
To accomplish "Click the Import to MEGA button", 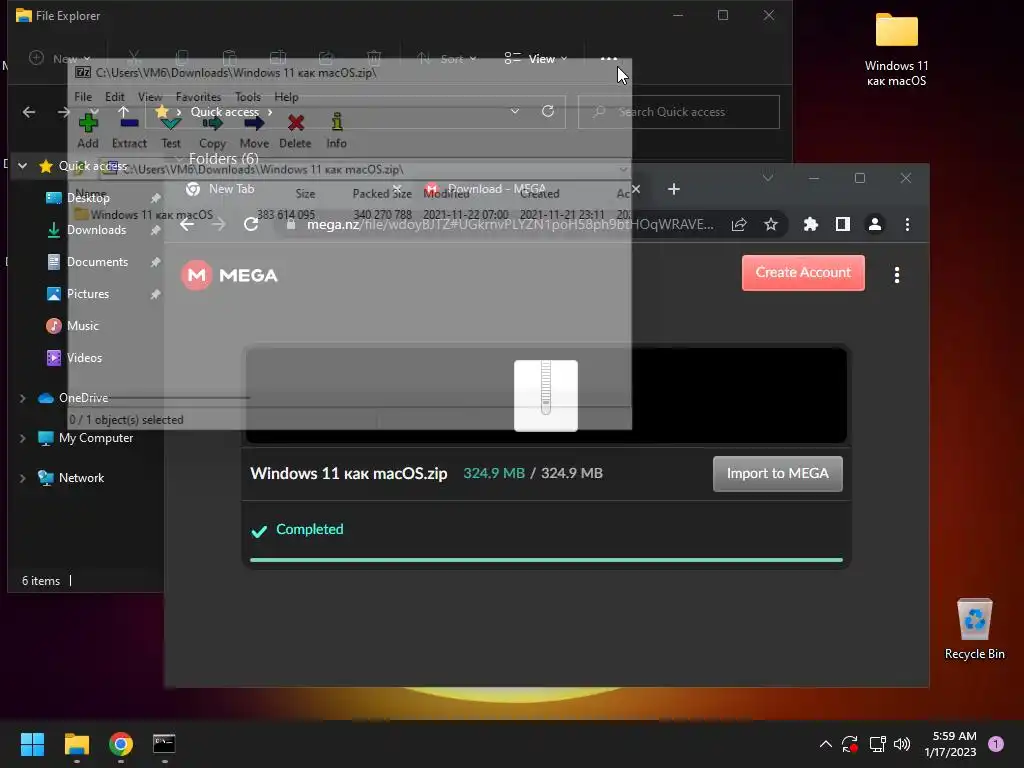I will 778,473.
